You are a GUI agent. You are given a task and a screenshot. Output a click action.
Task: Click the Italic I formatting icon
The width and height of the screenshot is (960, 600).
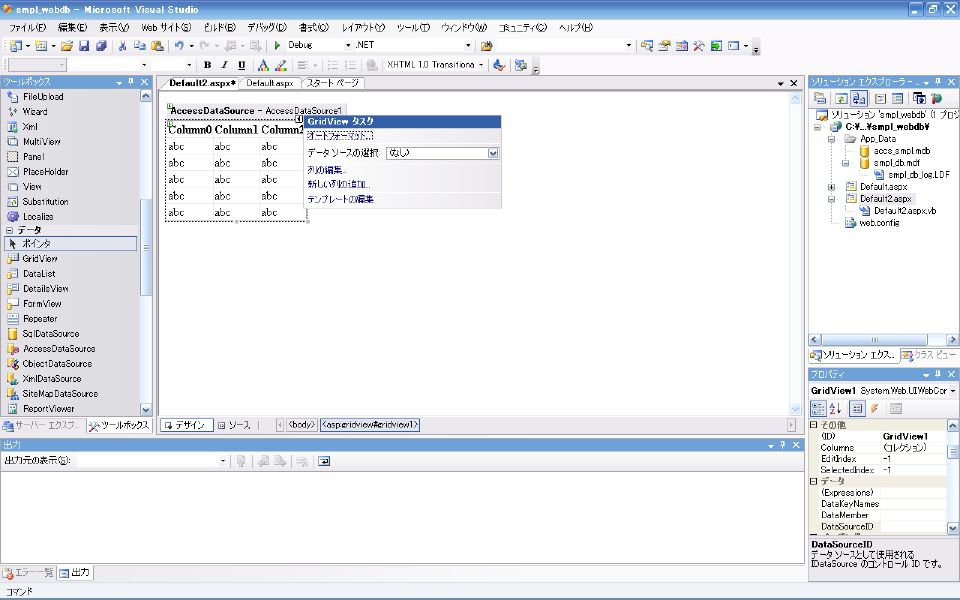[x=225, y=65]
